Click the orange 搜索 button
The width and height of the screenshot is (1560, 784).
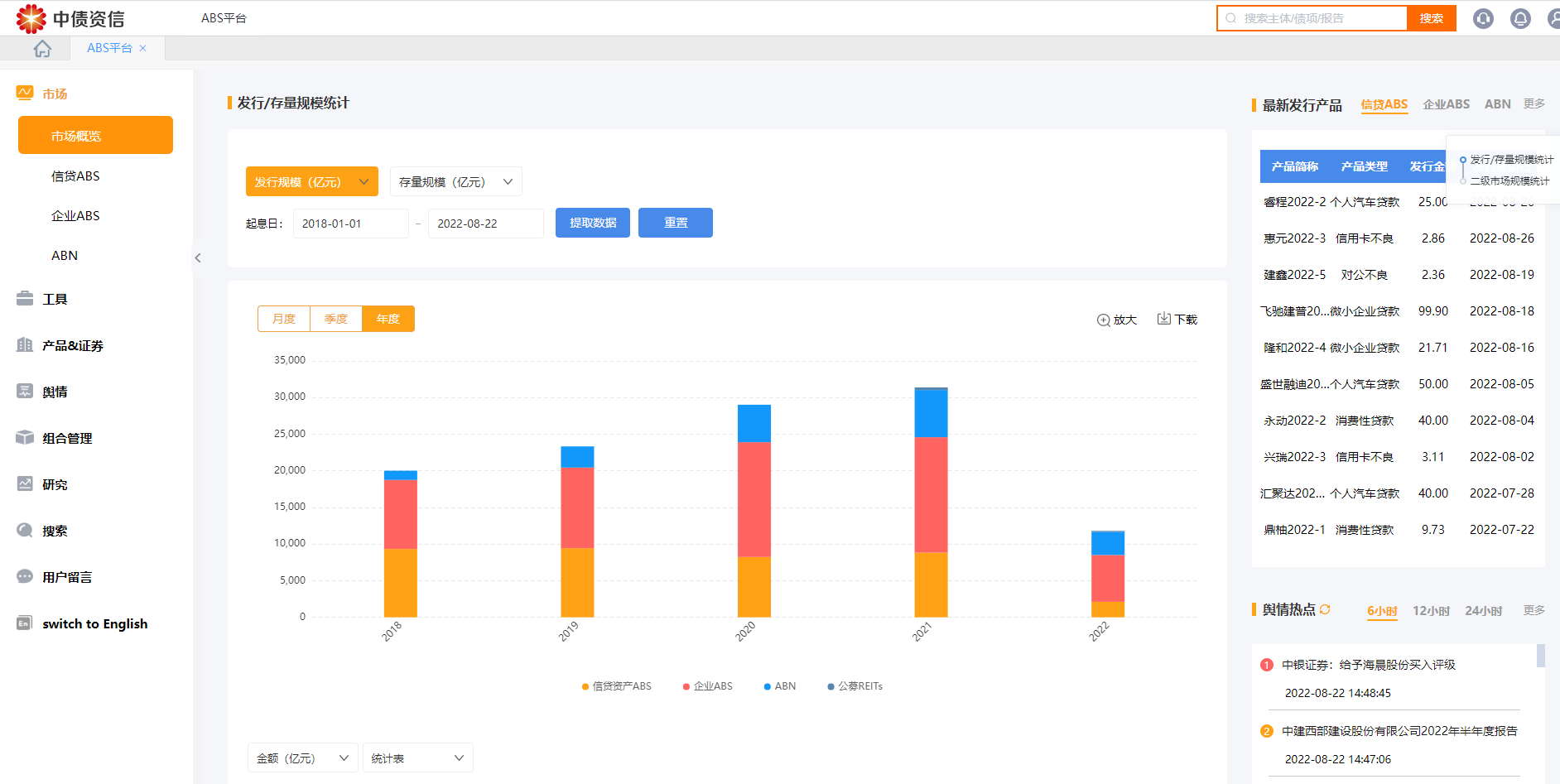(1431, 18)
